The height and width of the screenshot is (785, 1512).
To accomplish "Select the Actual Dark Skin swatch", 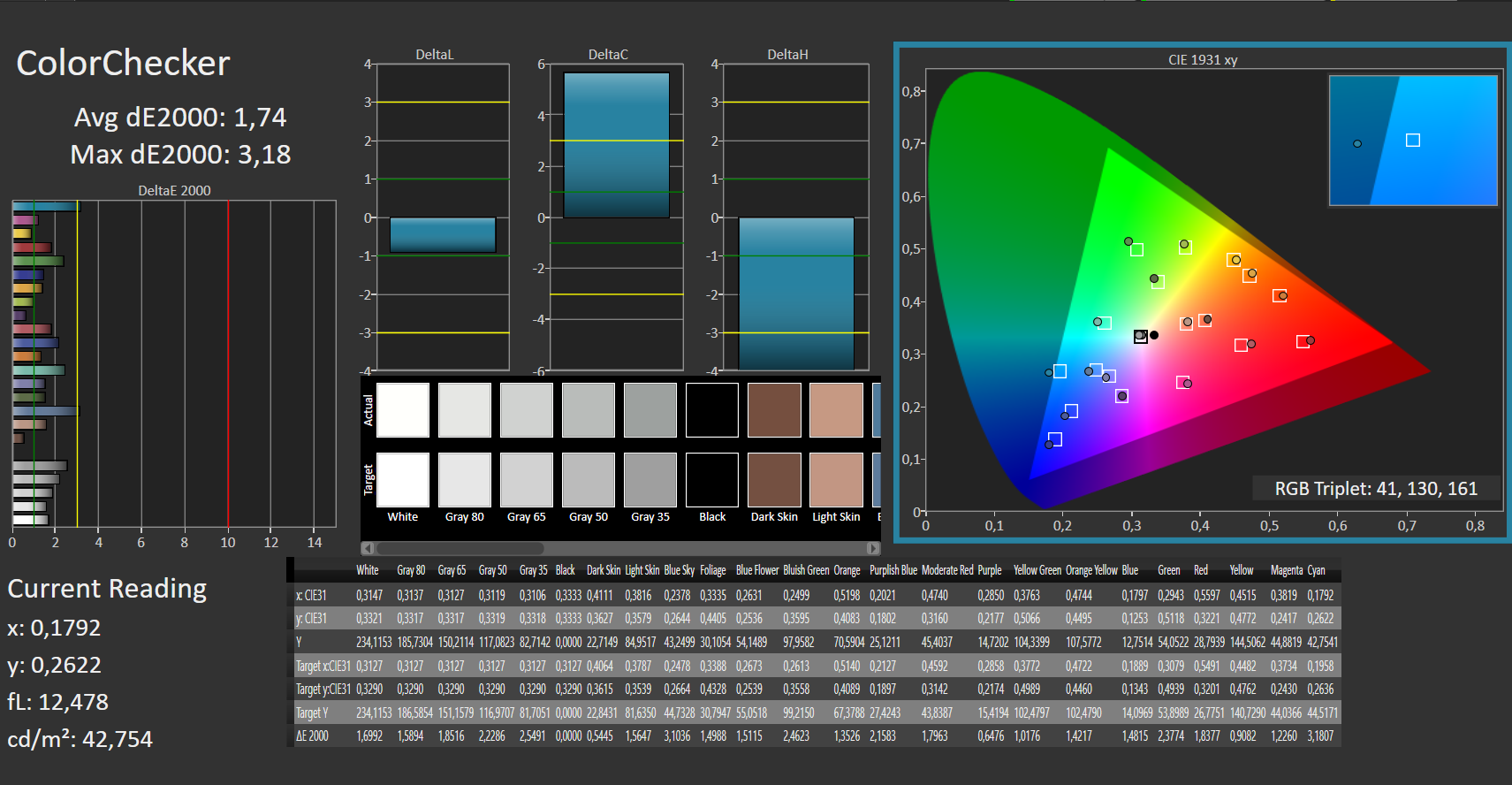I will pyautogui.click(x=774, y=410).
